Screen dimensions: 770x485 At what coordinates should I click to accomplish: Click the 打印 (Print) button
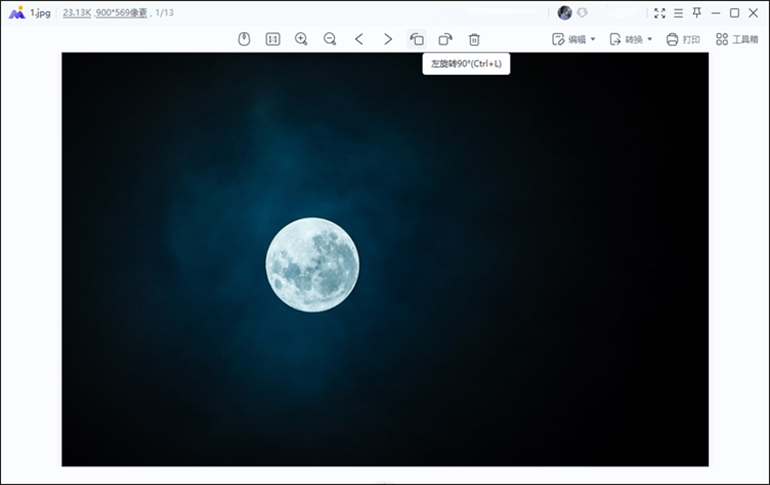(683, 39)
